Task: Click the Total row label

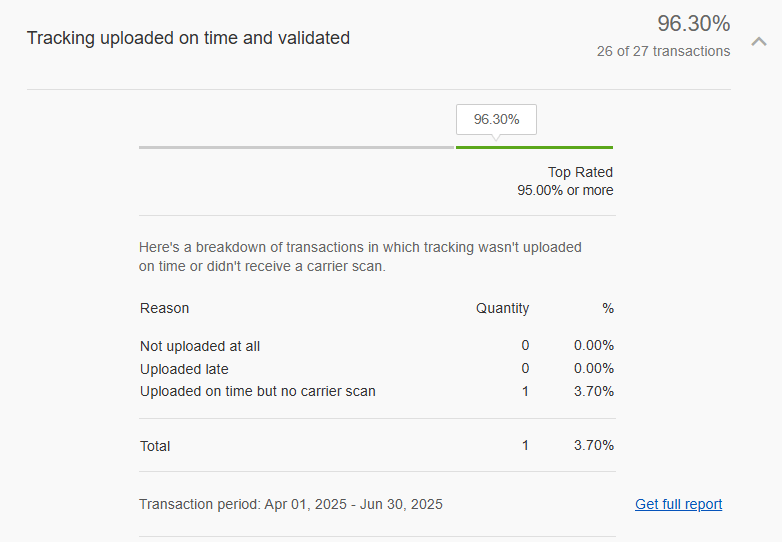Action: pyautogui.click(x=155, y=446)
